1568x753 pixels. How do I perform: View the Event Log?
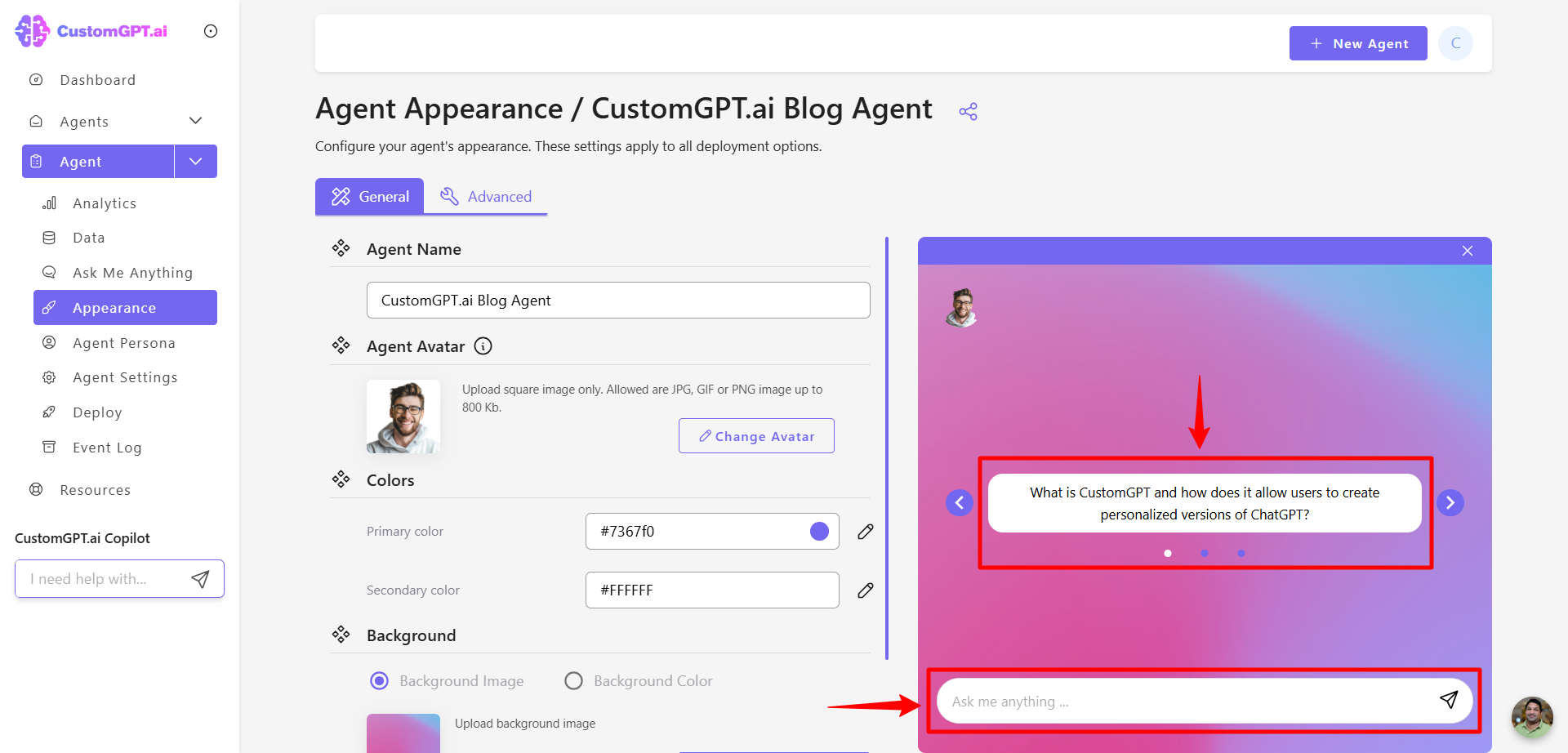coord(107,448)
